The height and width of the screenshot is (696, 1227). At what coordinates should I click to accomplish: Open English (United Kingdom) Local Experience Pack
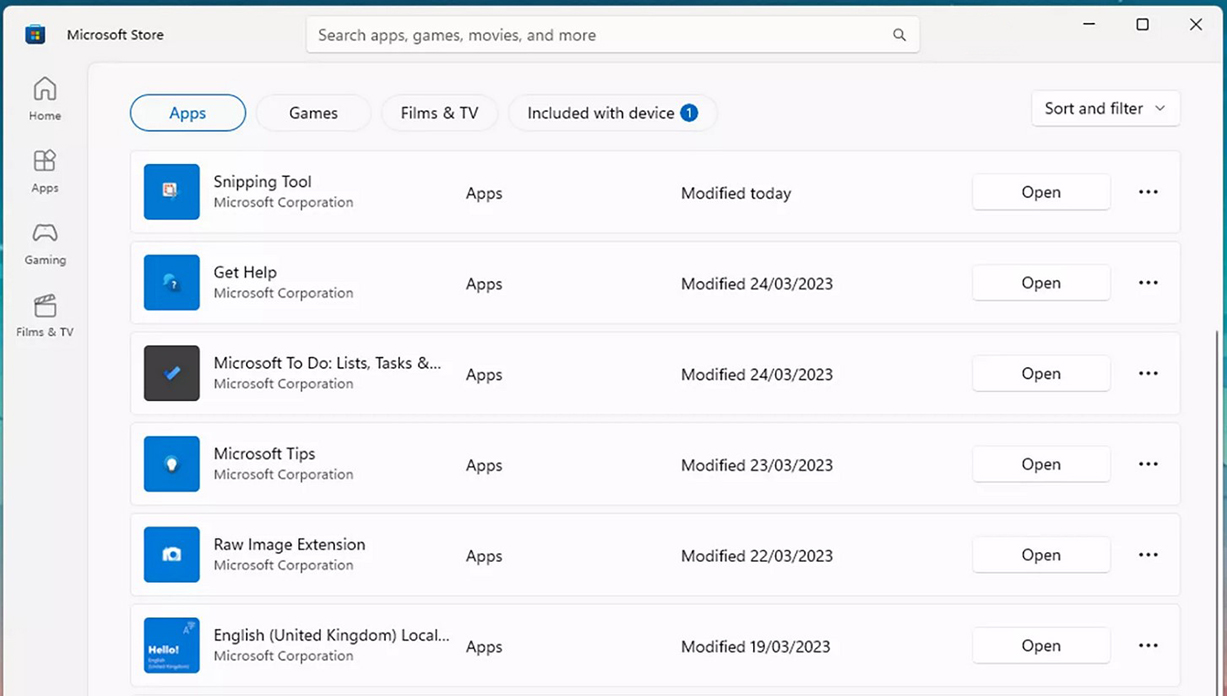tap(1040, 645)
